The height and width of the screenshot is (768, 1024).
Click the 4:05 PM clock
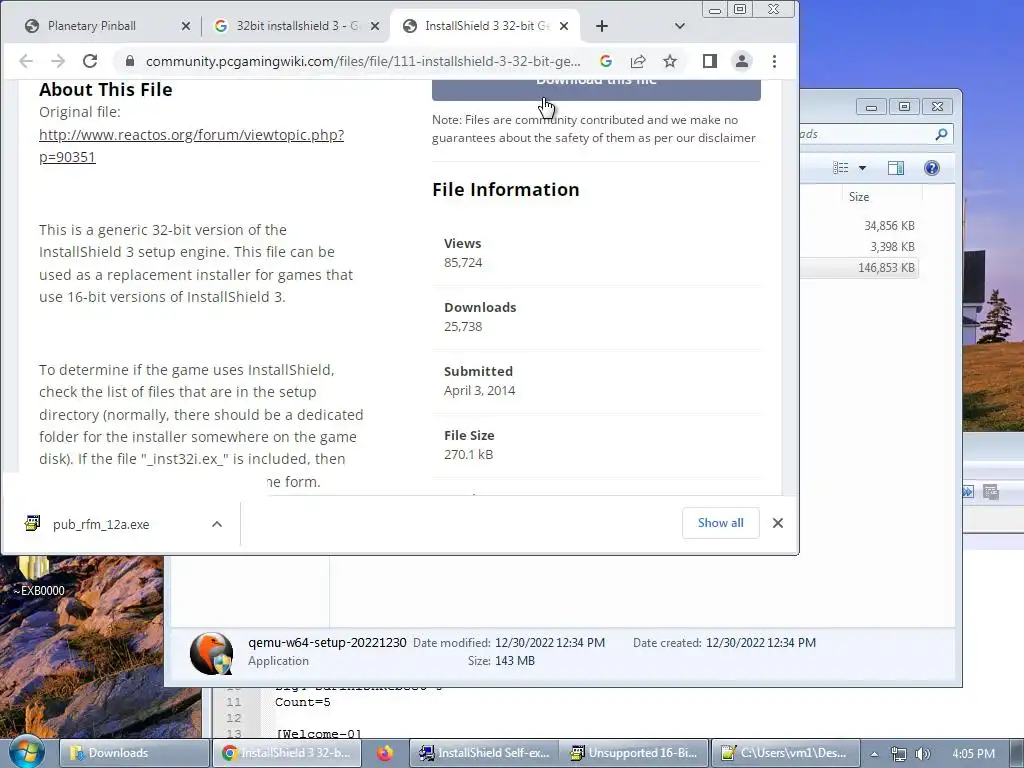tap(973, 754)
